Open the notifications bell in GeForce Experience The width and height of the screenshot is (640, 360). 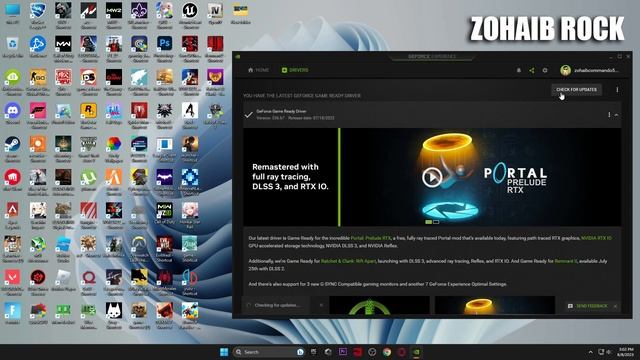pos(519,70)
